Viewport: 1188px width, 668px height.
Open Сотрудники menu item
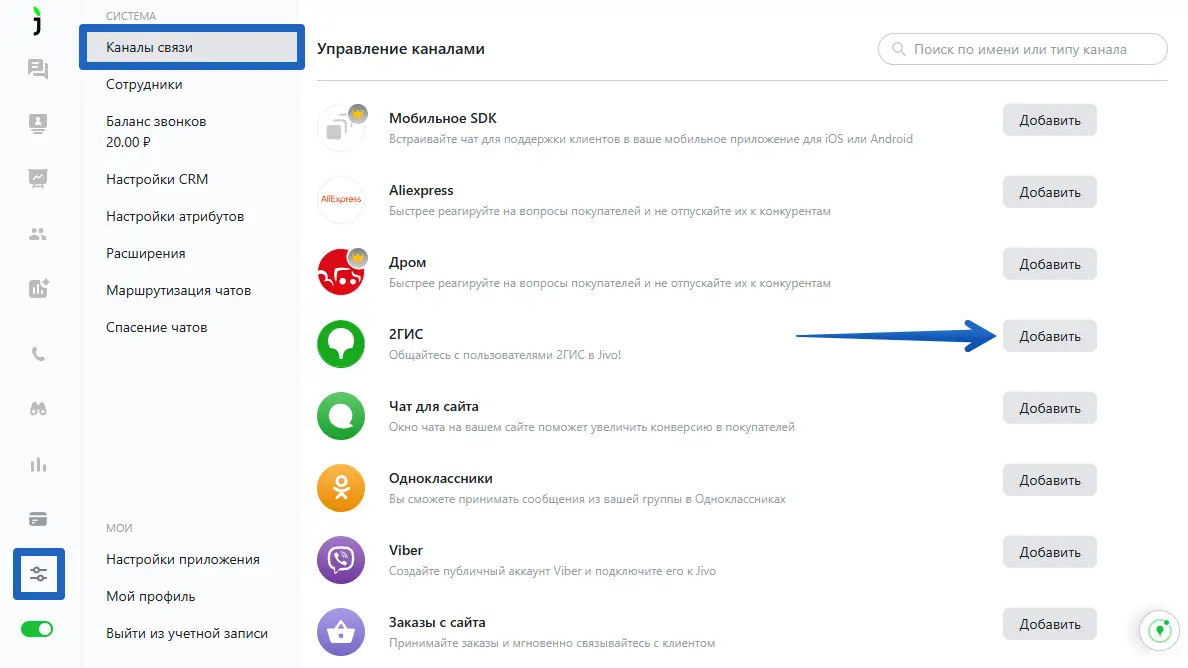coord(144,84)
